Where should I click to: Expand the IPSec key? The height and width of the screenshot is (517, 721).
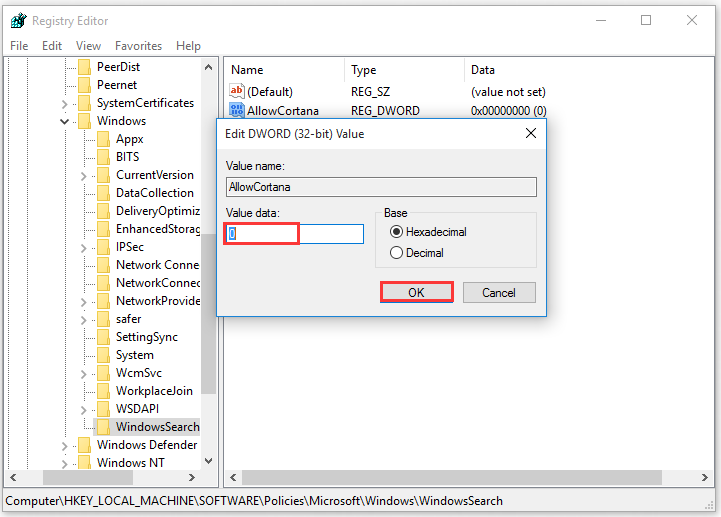pyautogui.click(x=83, y=248)
